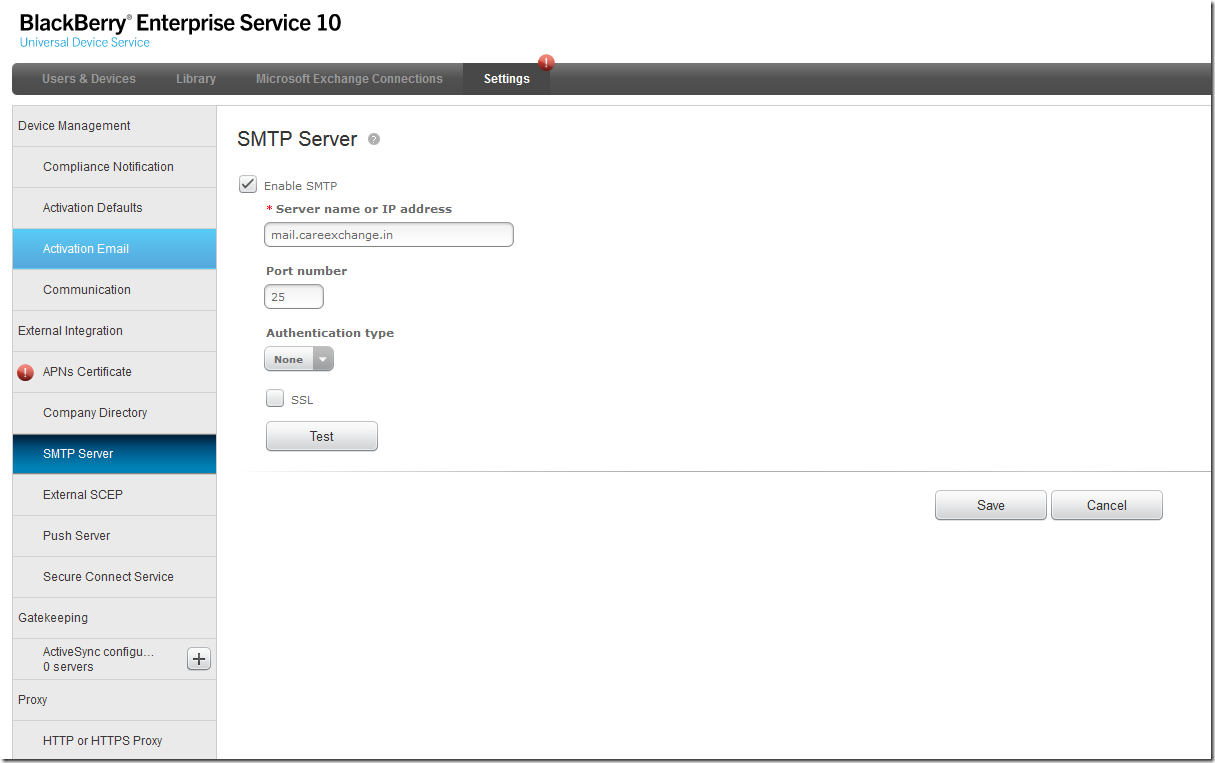1215x763 pixels.
Task: Add an ActiveSync configuration with plus icon
Action: [x=199, y=659]
